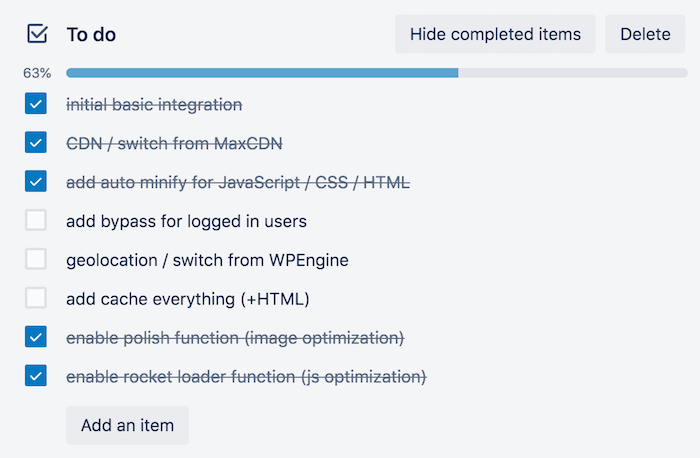Select the geolocation / switch from WPEngine text
This screenshot has width=700, height=458.
[x=207, y=260]
